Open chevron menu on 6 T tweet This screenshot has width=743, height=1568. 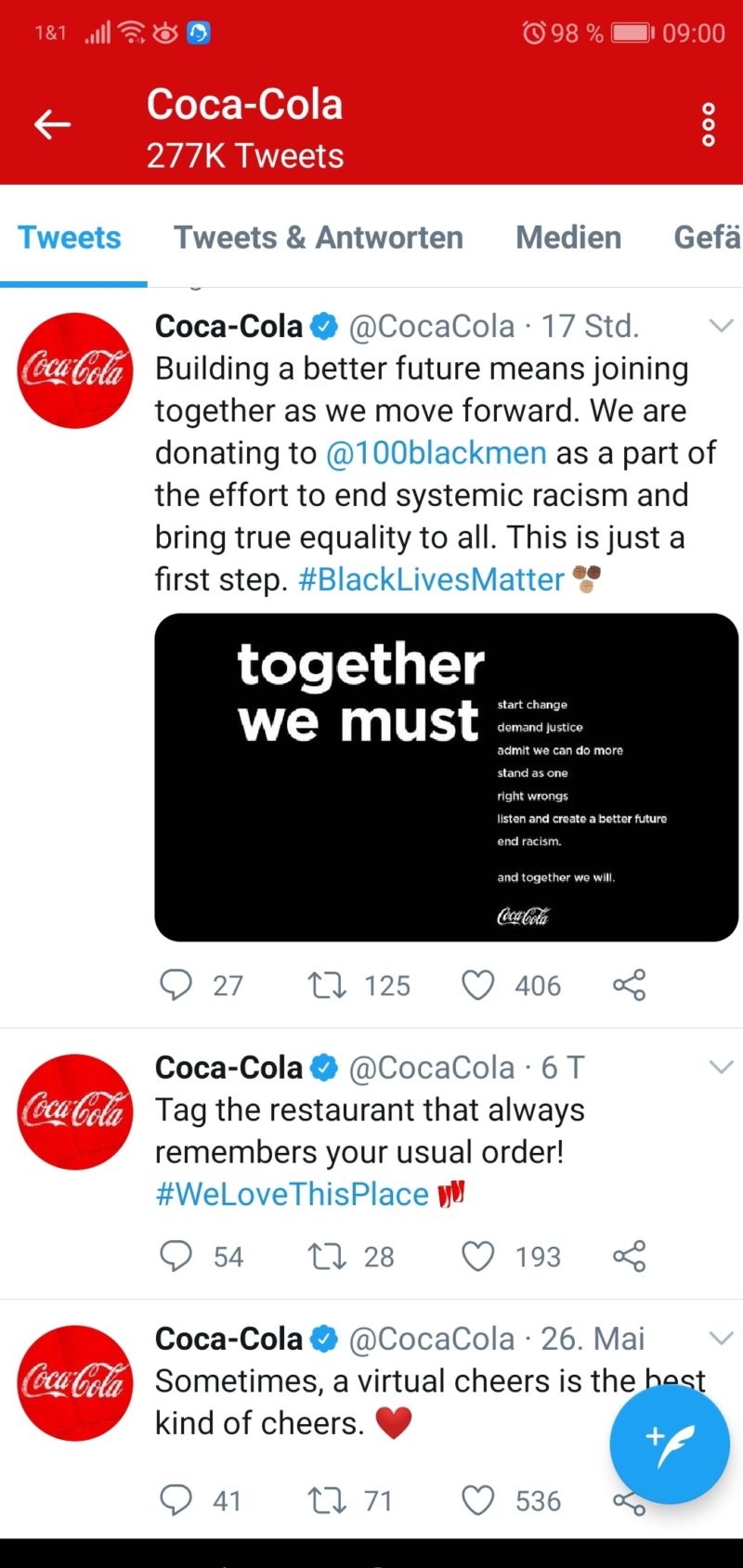coord(721,1067)
